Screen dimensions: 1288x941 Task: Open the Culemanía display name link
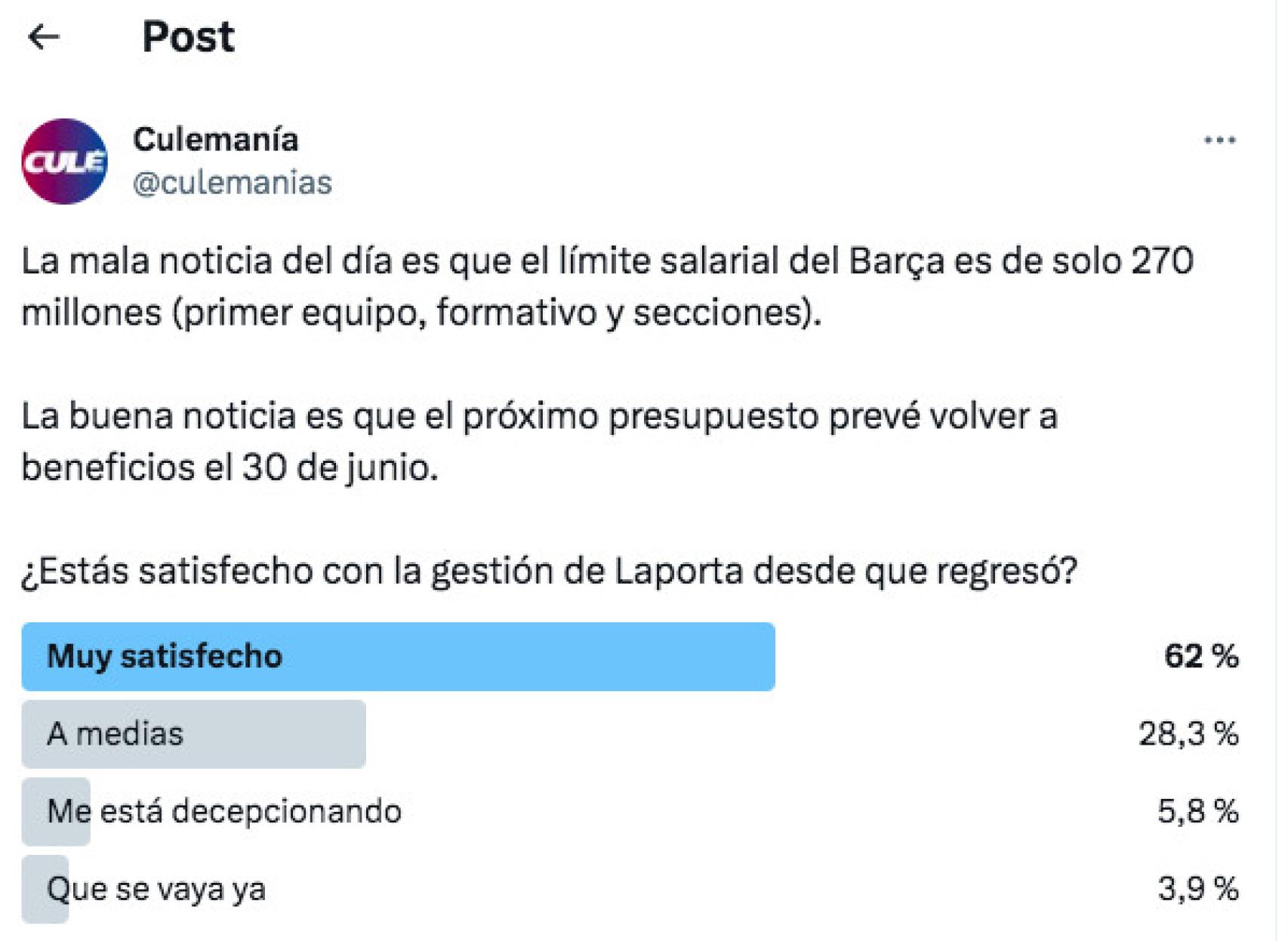(x=217, y=139)
